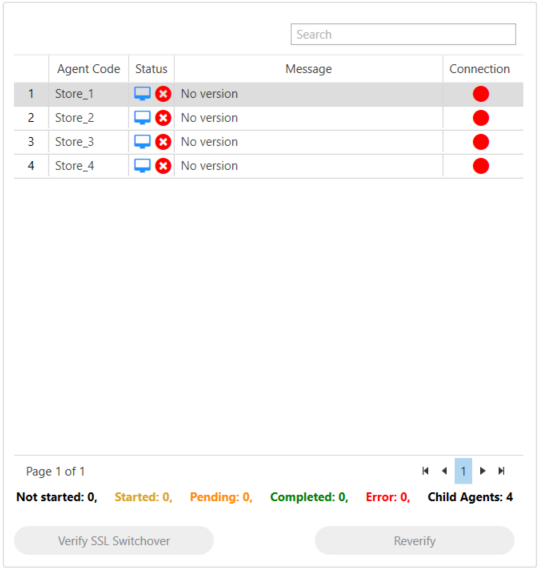Go to the next page
This screenshot has height=572, width=541.
click(x=482, y=471)
